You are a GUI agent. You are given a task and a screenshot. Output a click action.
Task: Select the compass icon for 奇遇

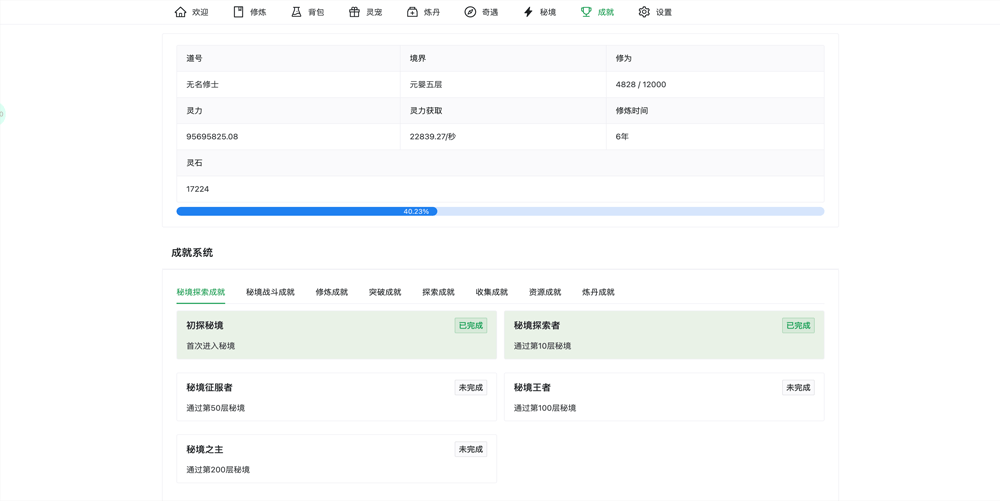(470, 12)
